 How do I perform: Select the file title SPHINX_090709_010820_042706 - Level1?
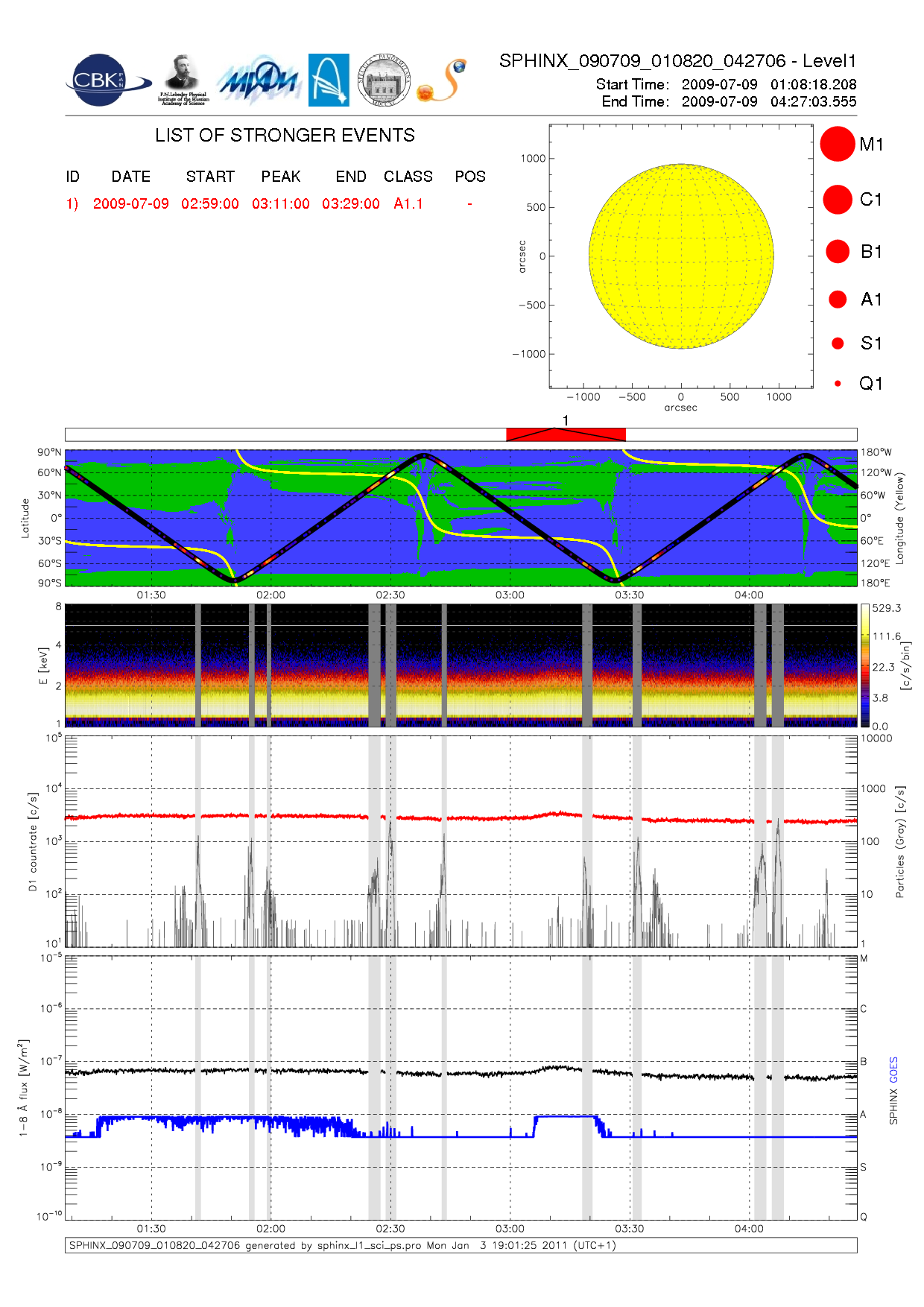pos(678,61)
